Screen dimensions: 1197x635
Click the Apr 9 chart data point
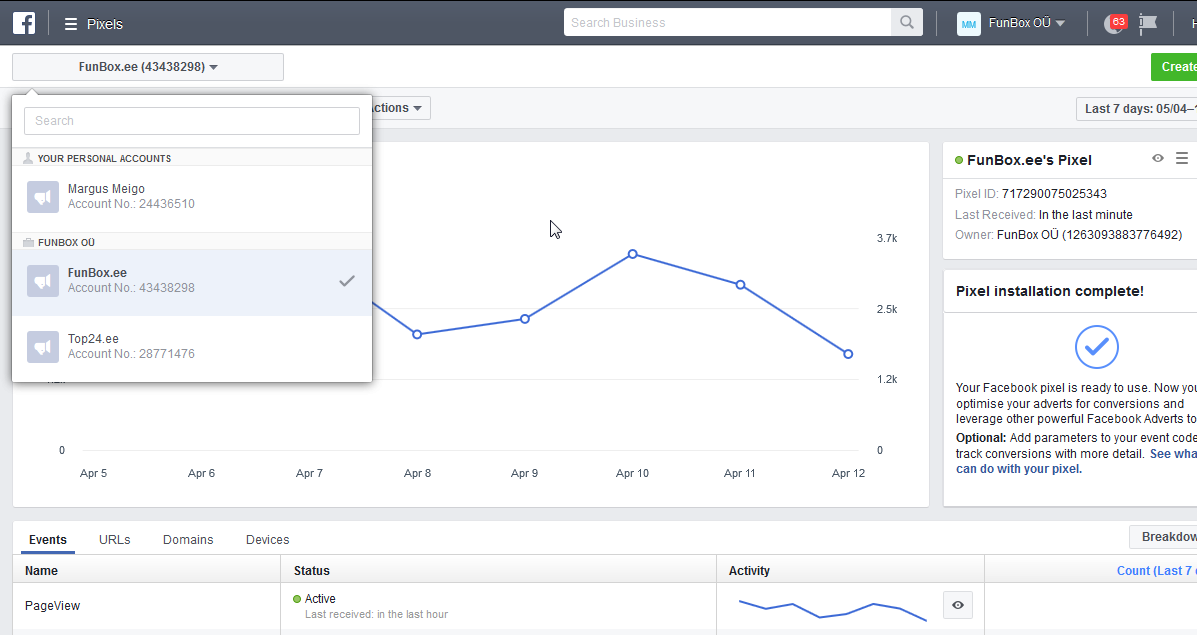coord(525,319)
